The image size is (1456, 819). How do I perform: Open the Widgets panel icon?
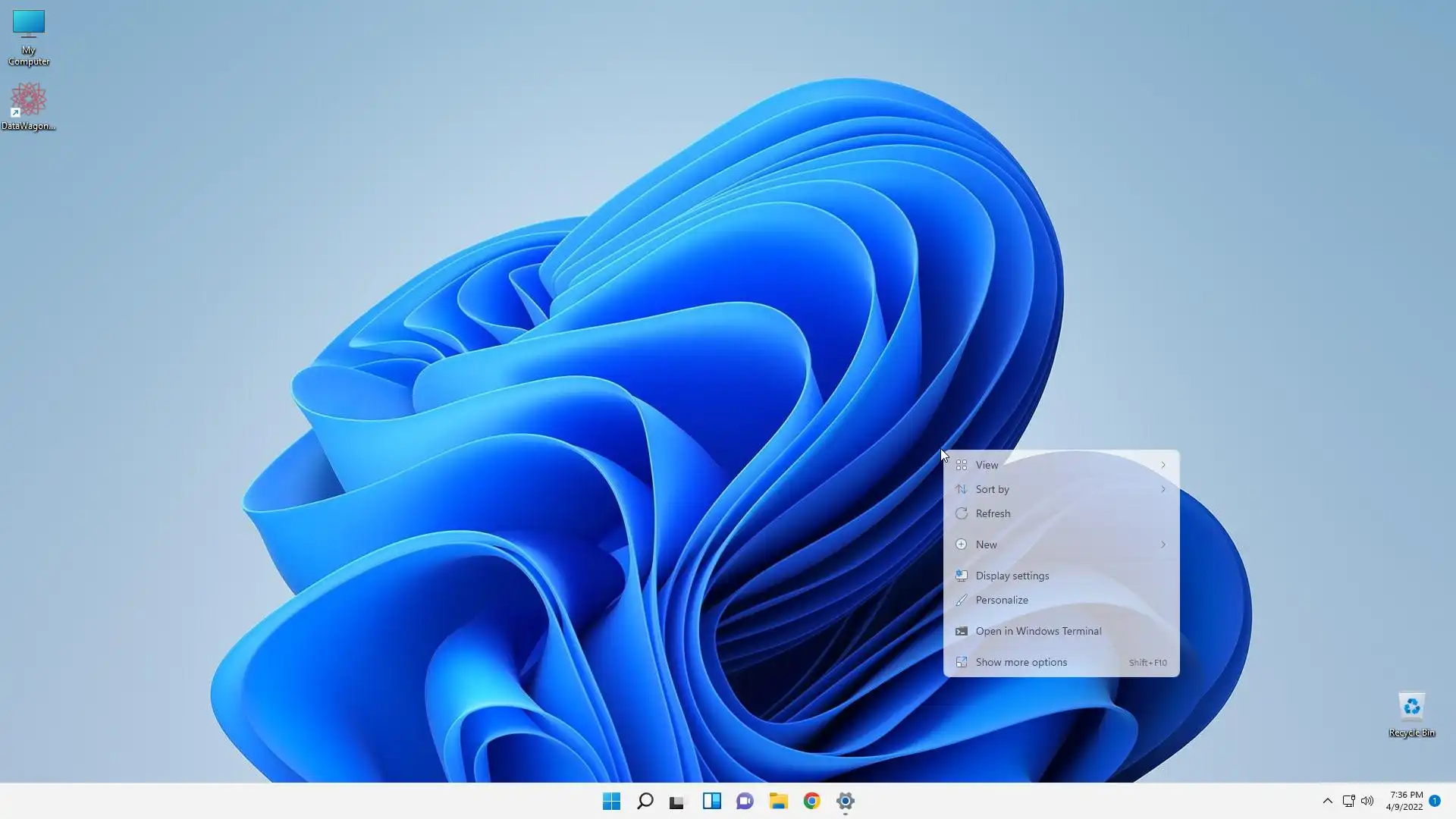click(x=711, y=801)
